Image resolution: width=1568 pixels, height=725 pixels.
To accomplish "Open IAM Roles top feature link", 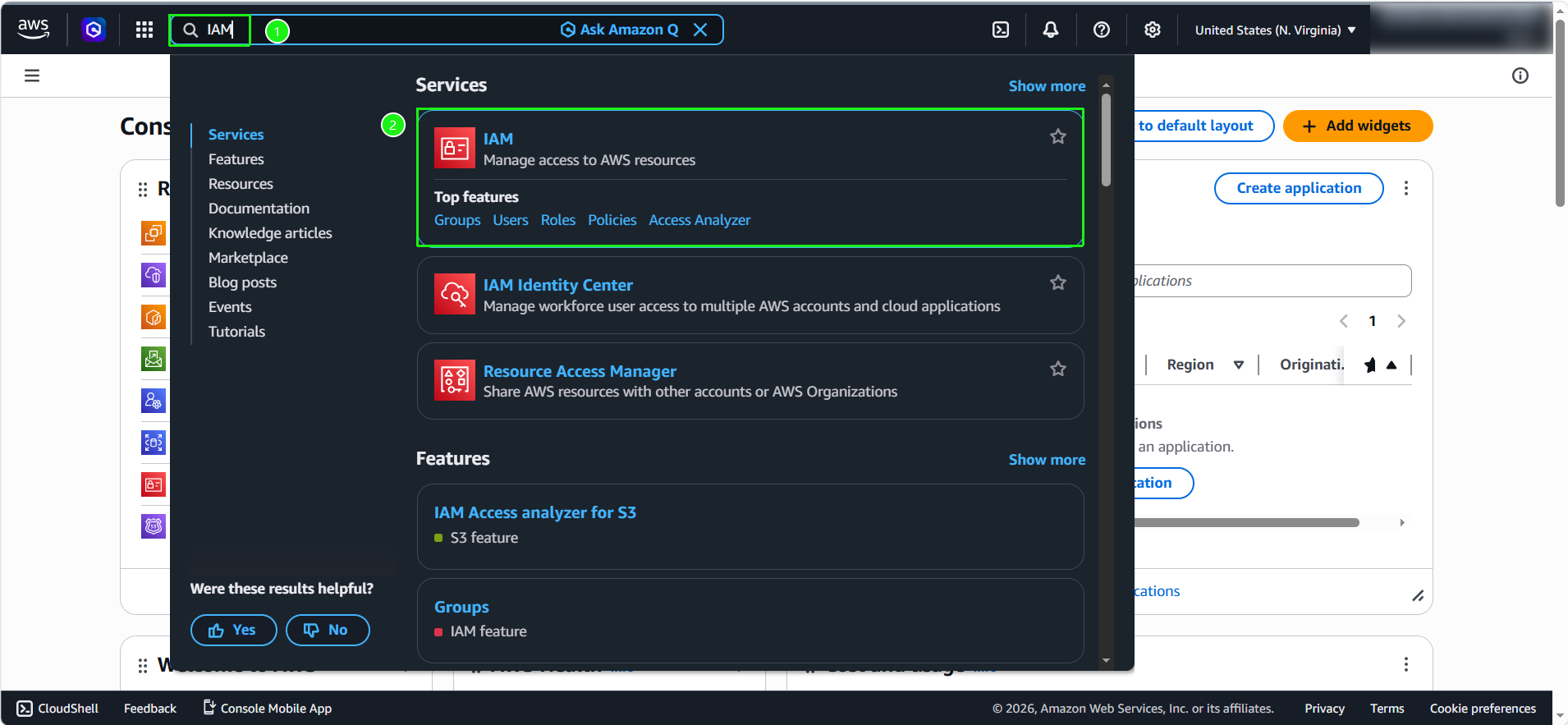I will pyautogui.click(x=558, y=220).
